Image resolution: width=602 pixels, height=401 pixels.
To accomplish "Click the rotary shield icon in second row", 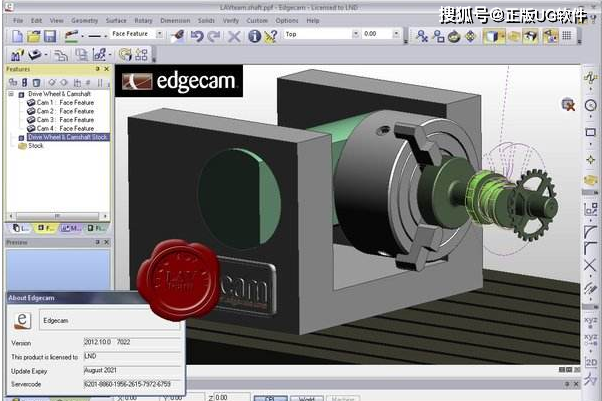I will click(125, 55).
